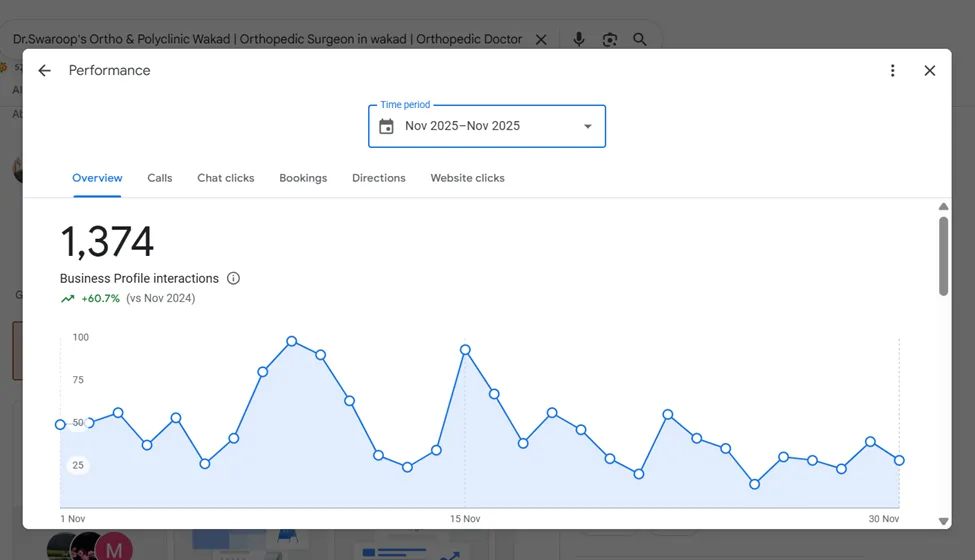This screenshot has width=975, height=560.
Task: Expand the Time period dropdown arrow
Action: (588, 127)
